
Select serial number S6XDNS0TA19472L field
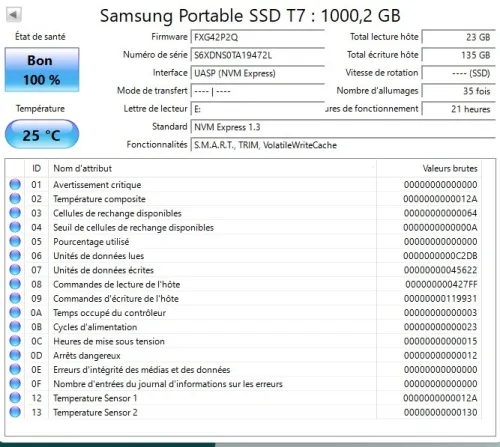pyautogui.click(x=258, y=55)
